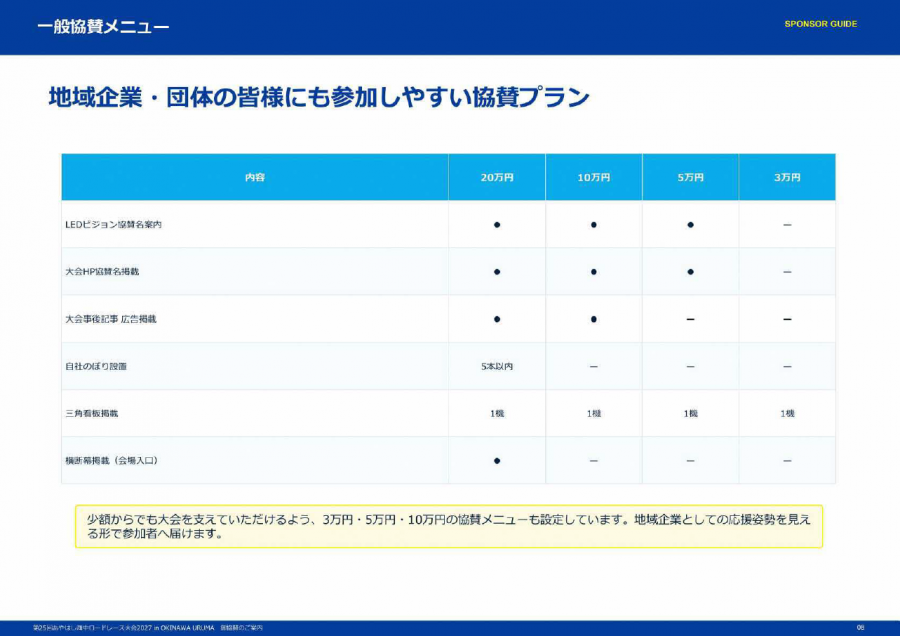The height and width of the screenshot is (636, 900).
Task: Click the row label "三角看板掲載"
Action: tap(91, 413)
